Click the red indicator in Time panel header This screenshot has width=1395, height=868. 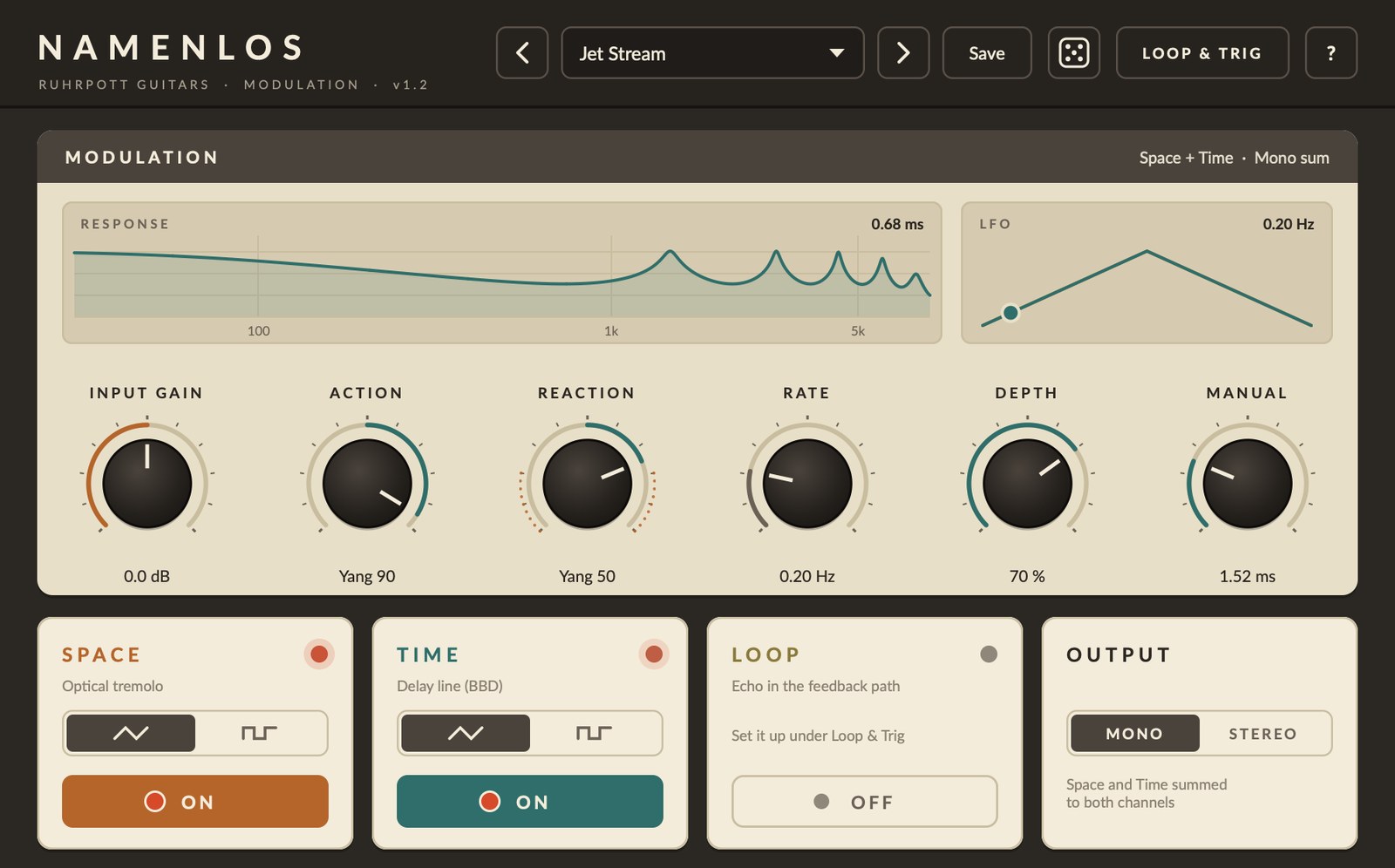(x=654, y=654)
